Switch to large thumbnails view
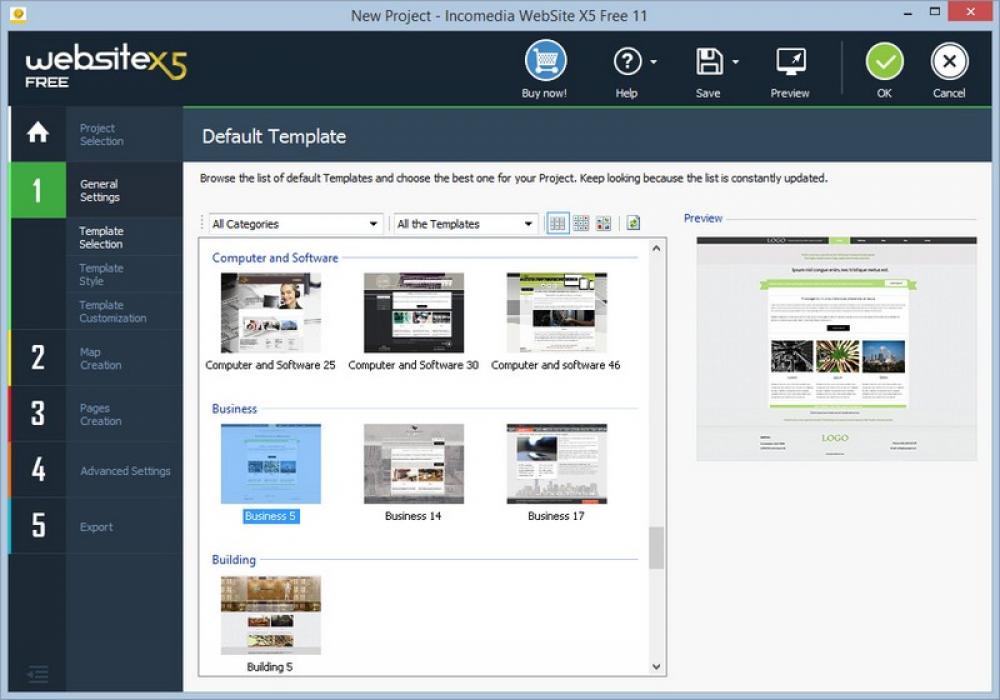Screen dimensions: 1000x700 tap(557, 223)
